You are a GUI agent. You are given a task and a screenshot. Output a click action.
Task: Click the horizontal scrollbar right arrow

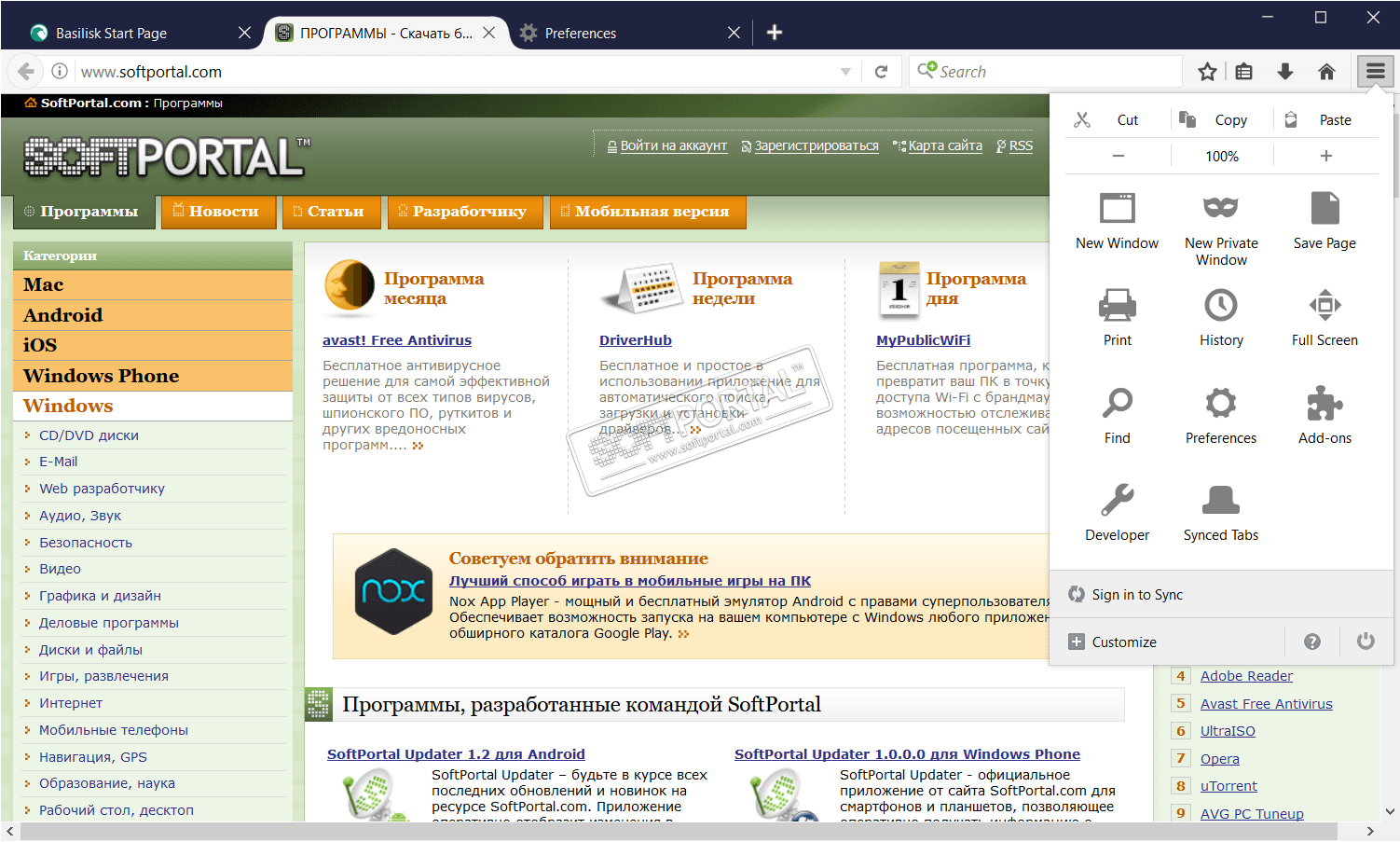1369,831
